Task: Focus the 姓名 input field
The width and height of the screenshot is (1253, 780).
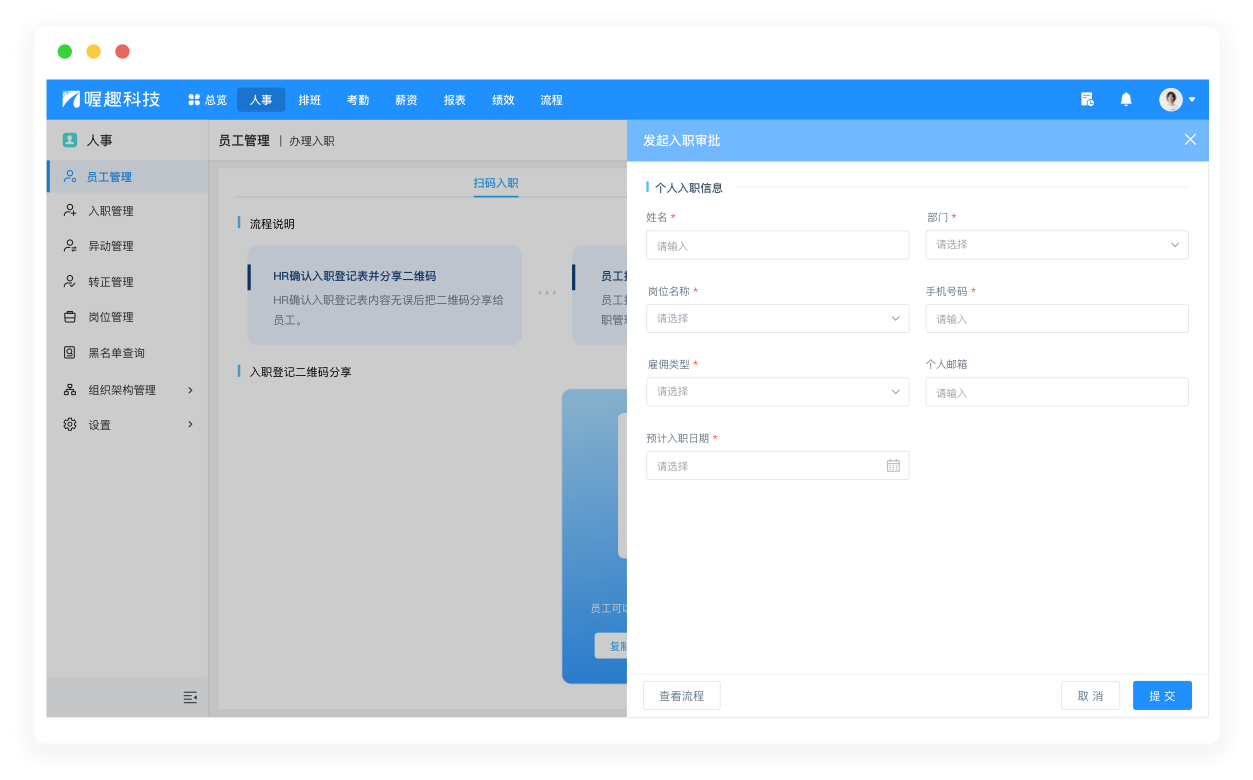Action: click(778, 245)
